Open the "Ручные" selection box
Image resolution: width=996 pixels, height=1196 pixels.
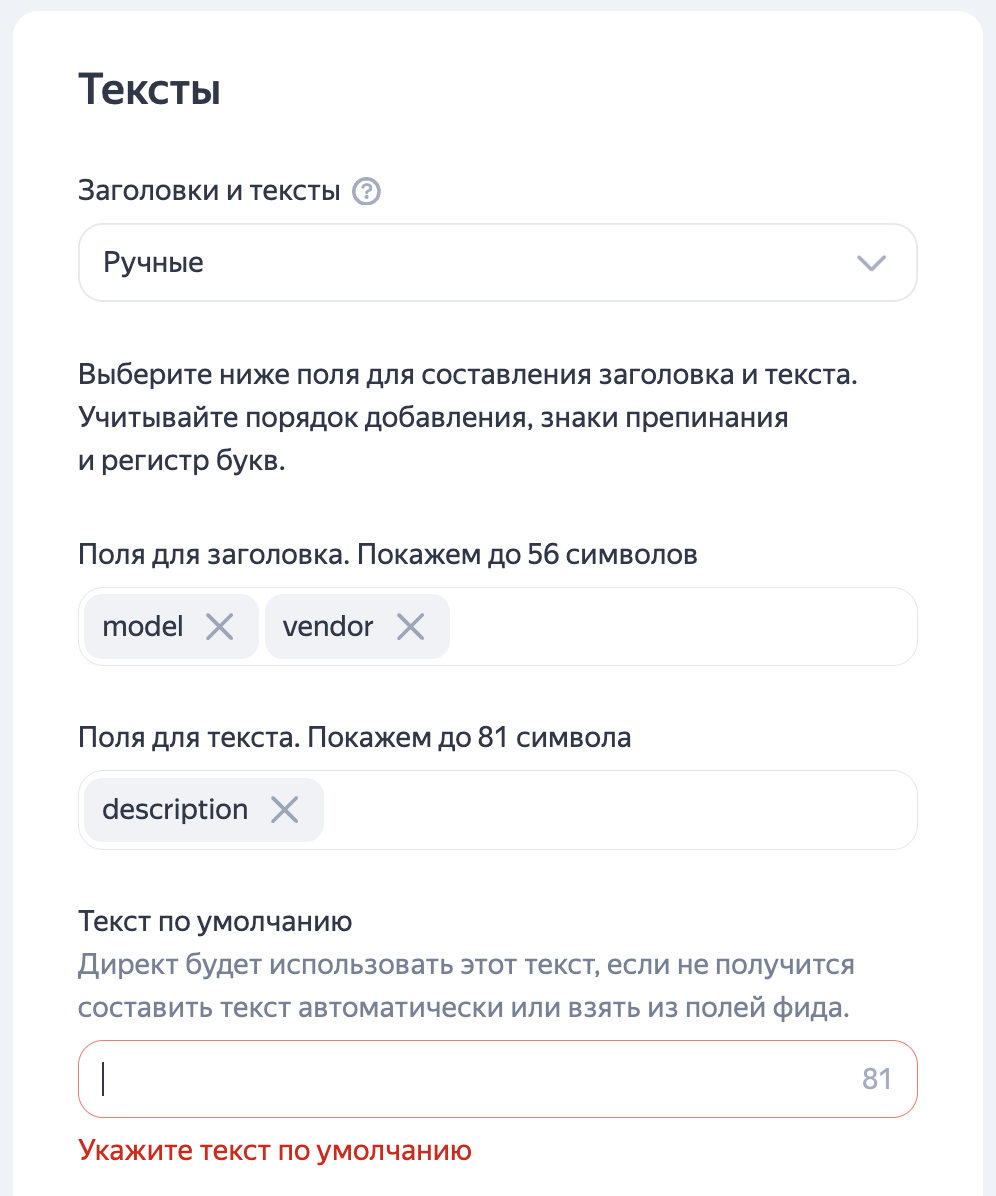(497, 262)
